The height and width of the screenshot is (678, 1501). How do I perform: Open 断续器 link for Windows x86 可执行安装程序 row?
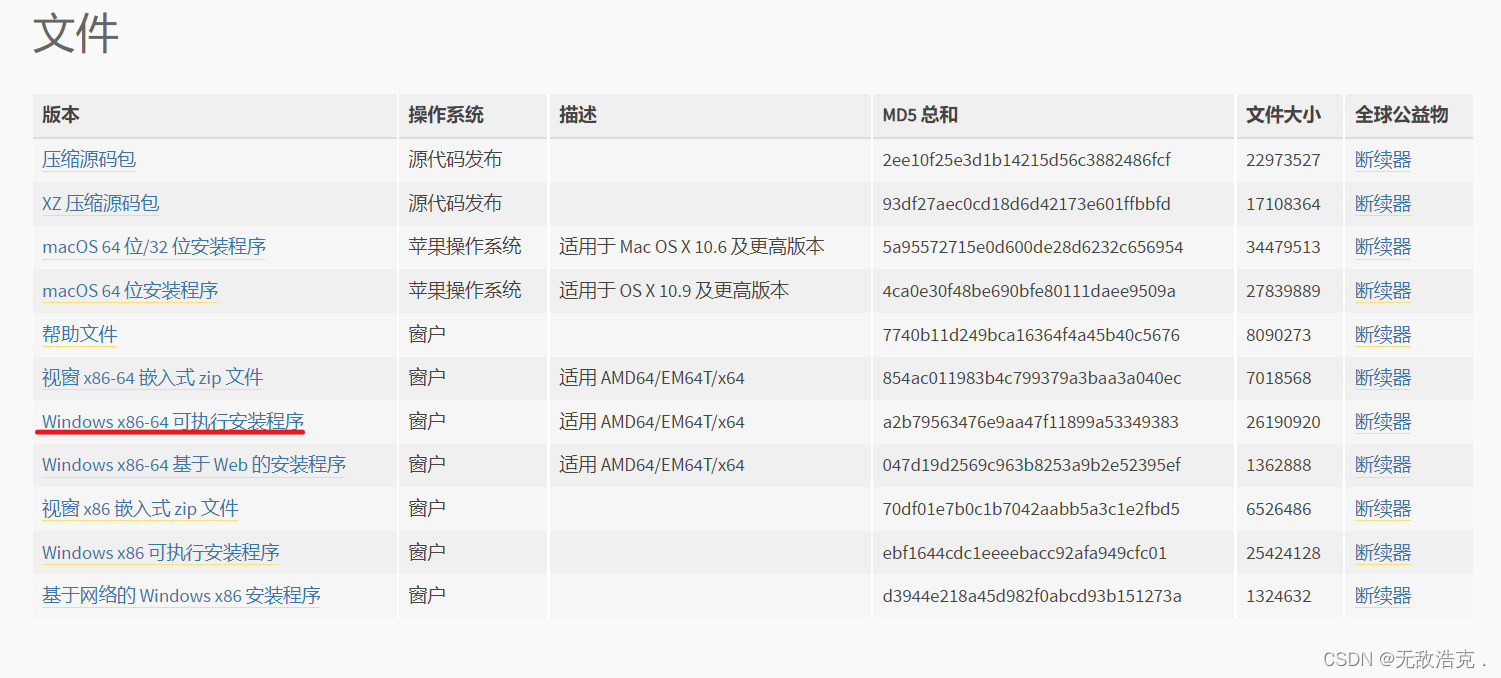1383,552
